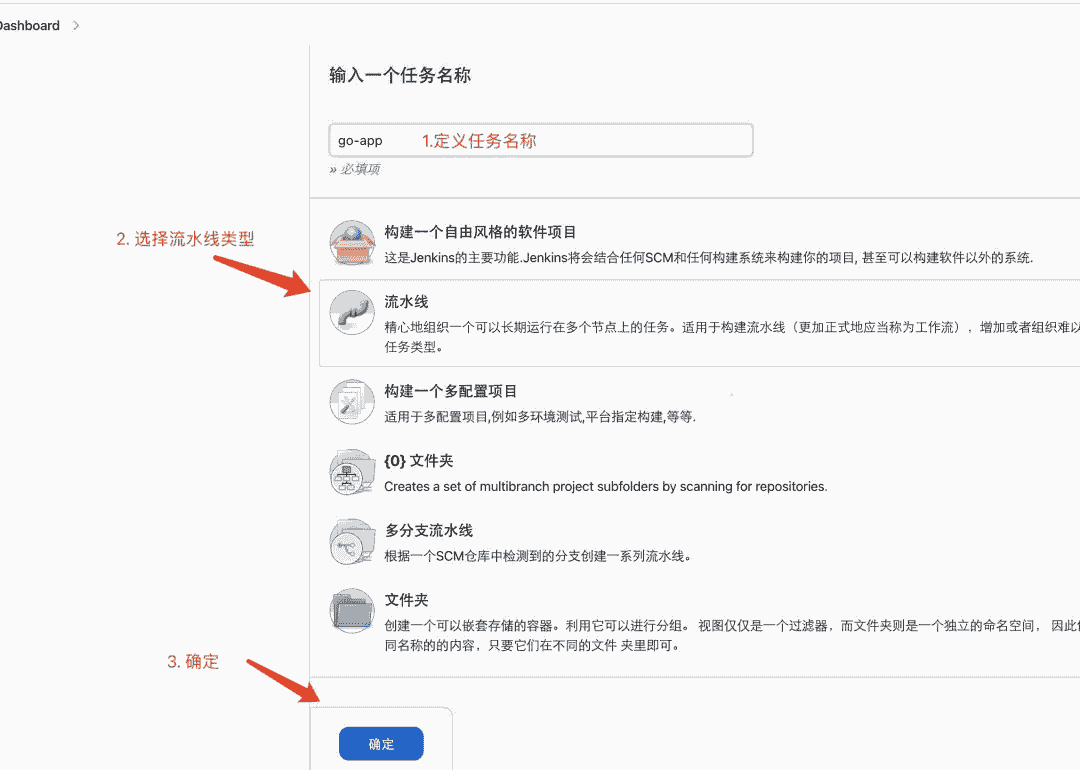Click the multibranch project subfolders description
The image size is (1080, 770).
coord(605,487)
